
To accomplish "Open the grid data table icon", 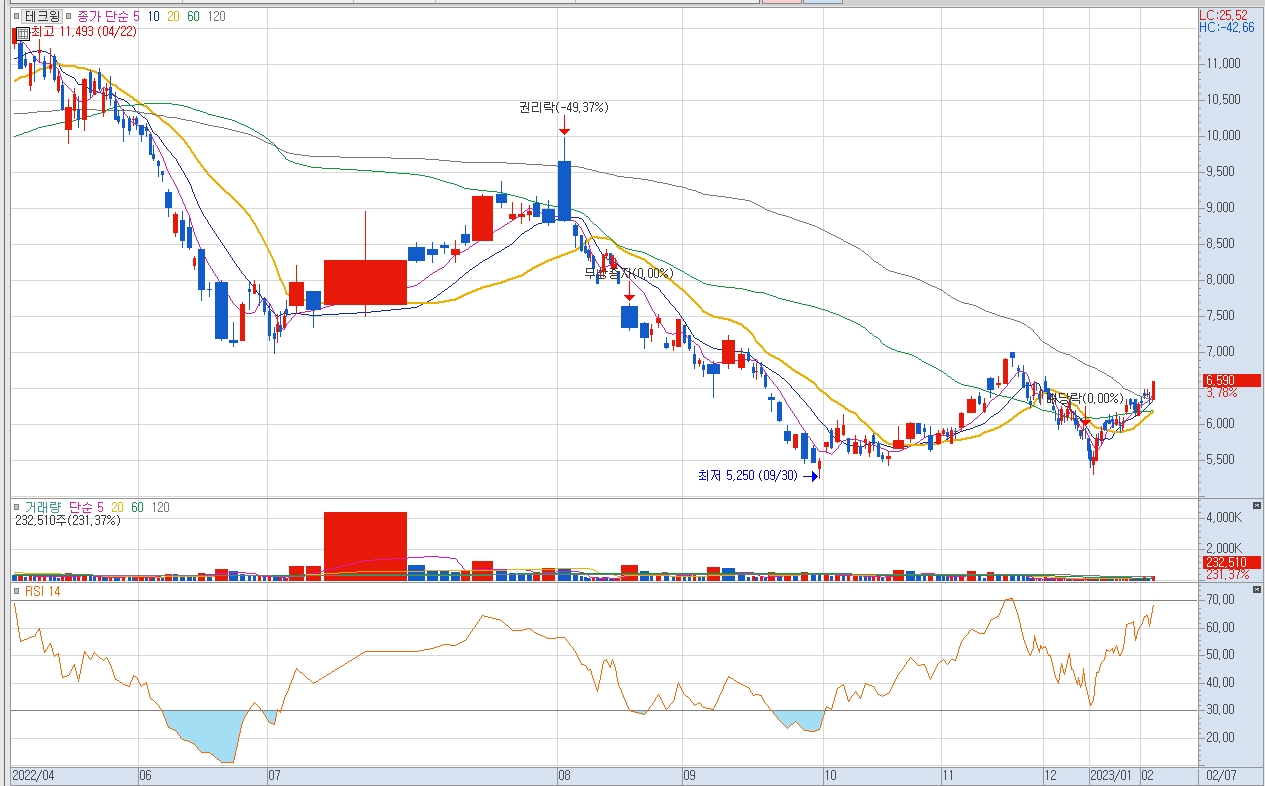I will (x=23, y=32).
